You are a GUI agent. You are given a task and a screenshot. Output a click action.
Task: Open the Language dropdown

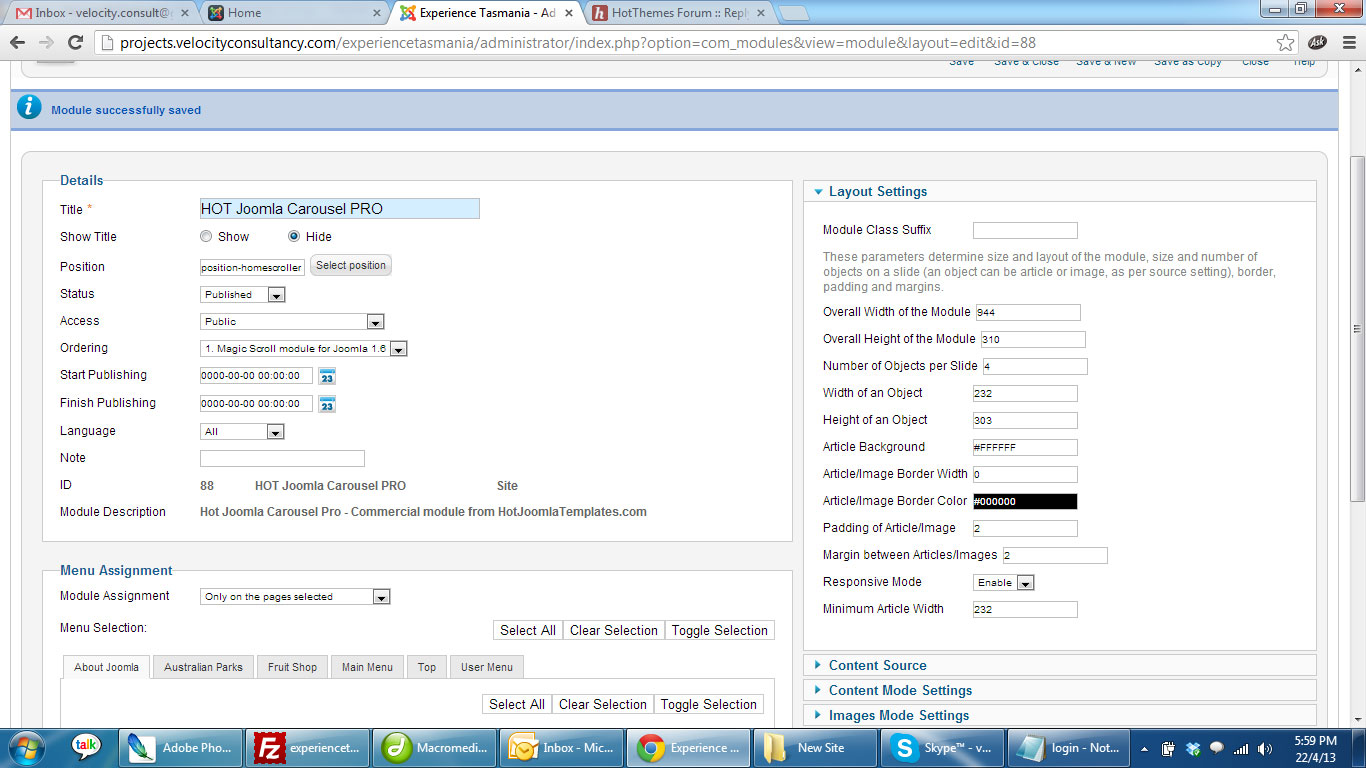242,432
